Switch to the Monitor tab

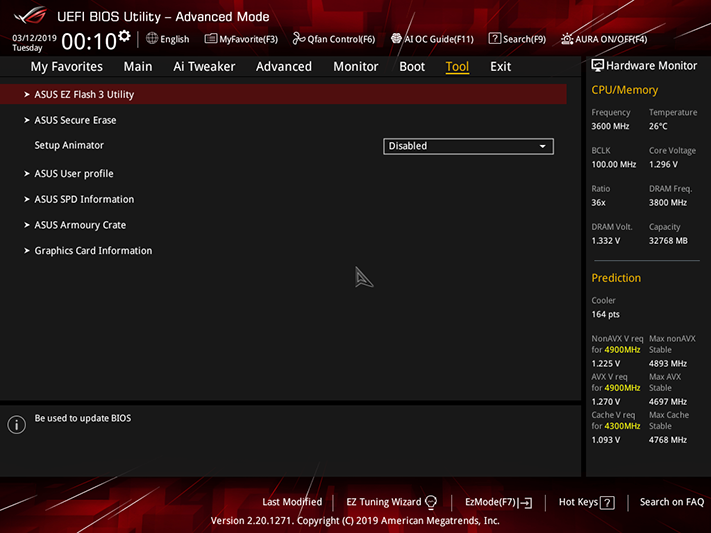click(356, 67)
